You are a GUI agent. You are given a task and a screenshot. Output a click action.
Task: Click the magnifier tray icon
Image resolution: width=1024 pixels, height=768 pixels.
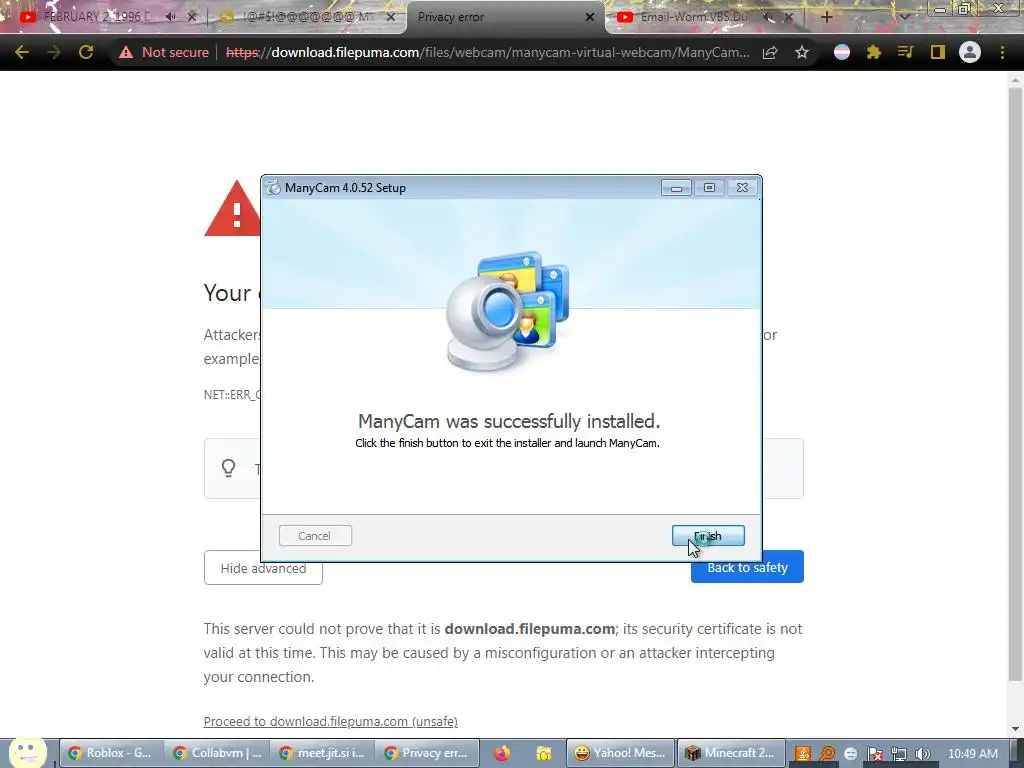827,754
